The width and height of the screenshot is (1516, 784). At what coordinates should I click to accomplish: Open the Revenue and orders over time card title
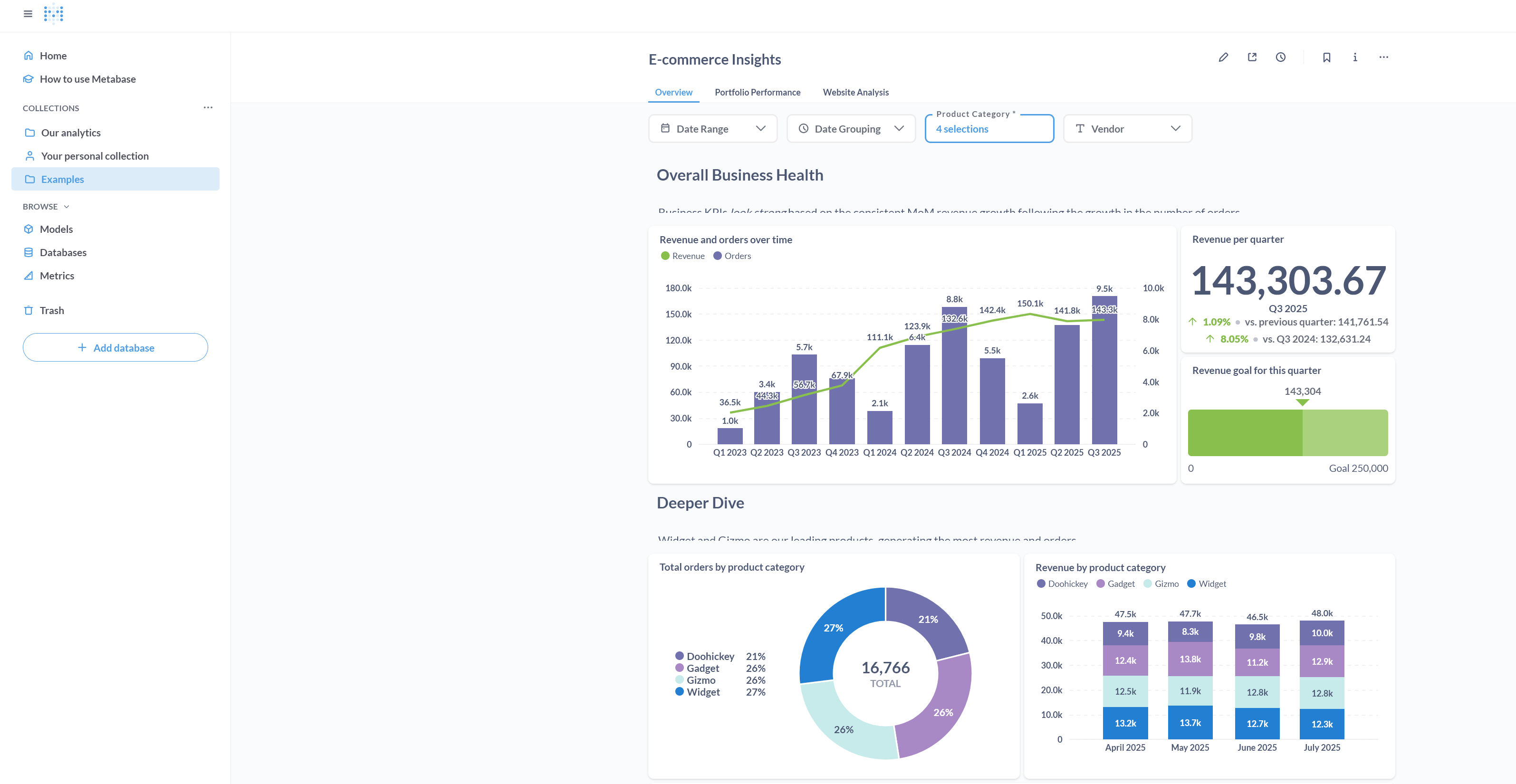pyautogui.click(x=726, y=239)
